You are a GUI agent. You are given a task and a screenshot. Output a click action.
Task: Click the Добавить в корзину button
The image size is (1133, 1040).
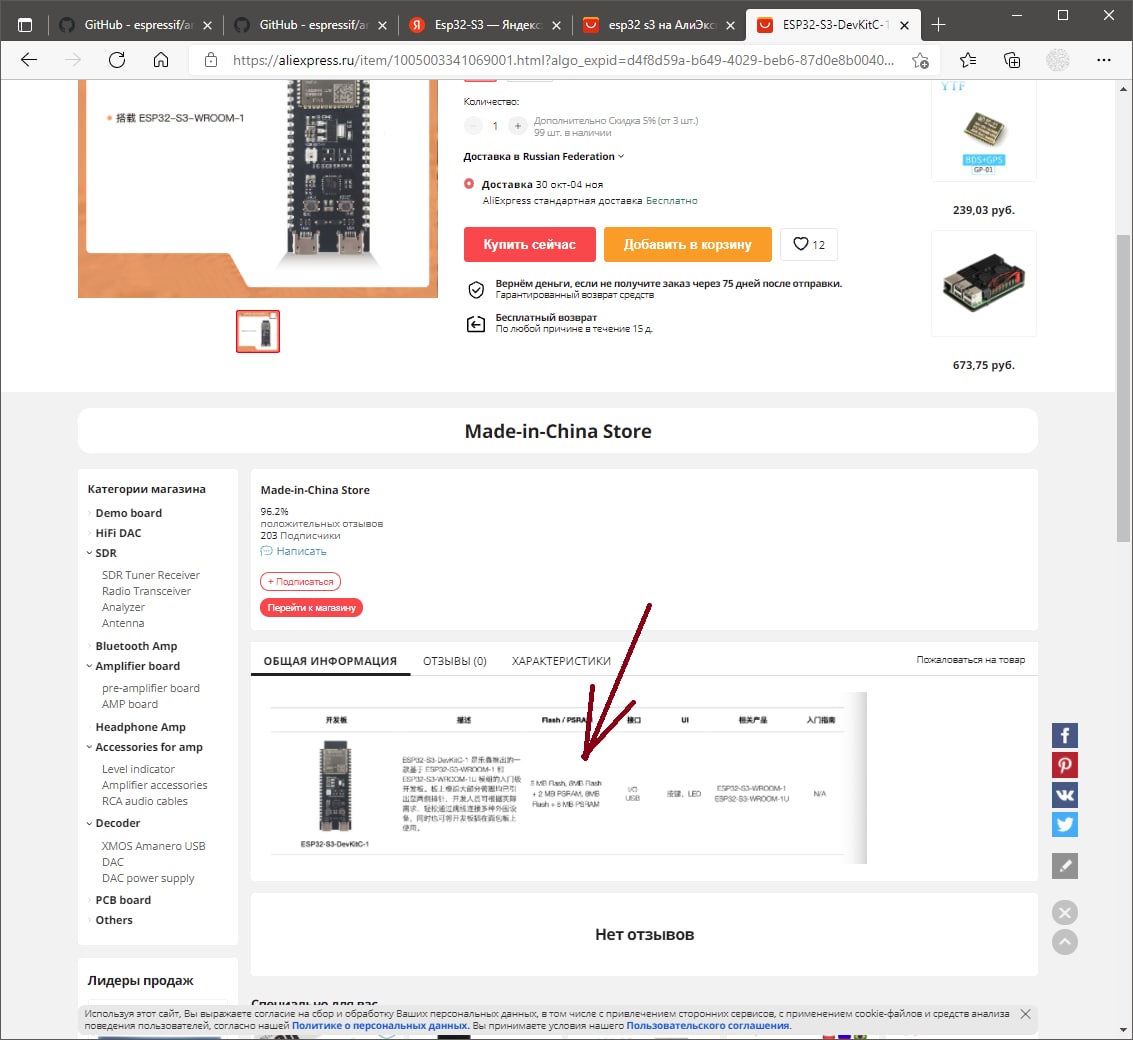[x=687, y=244]
